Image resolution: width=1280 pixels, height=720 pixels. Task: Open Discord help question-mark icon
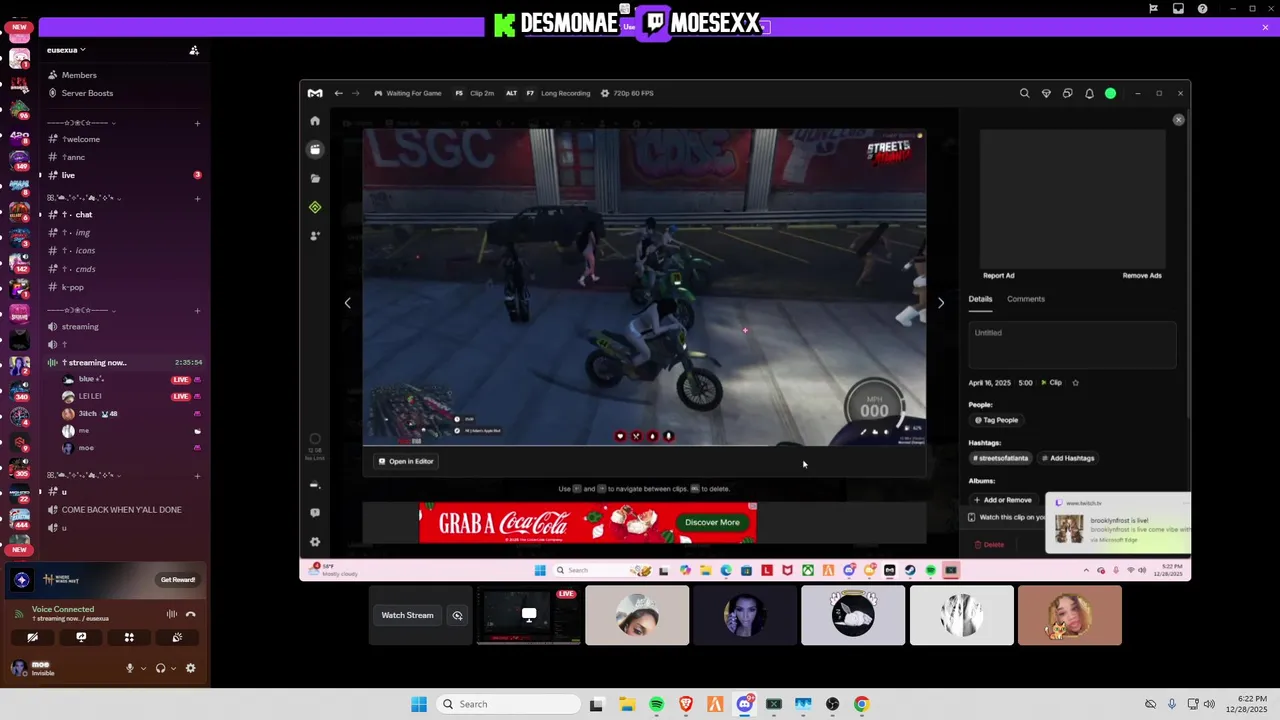point(1203,8)
